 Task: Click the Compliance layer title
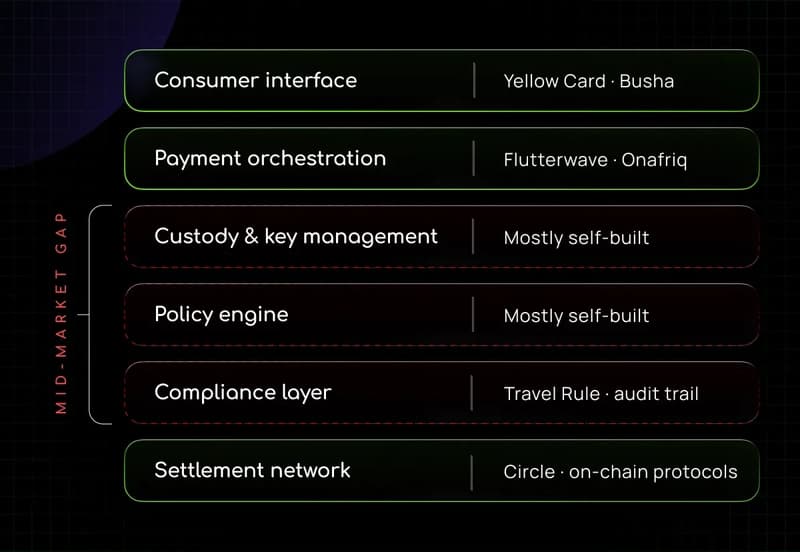pos(243,393)
